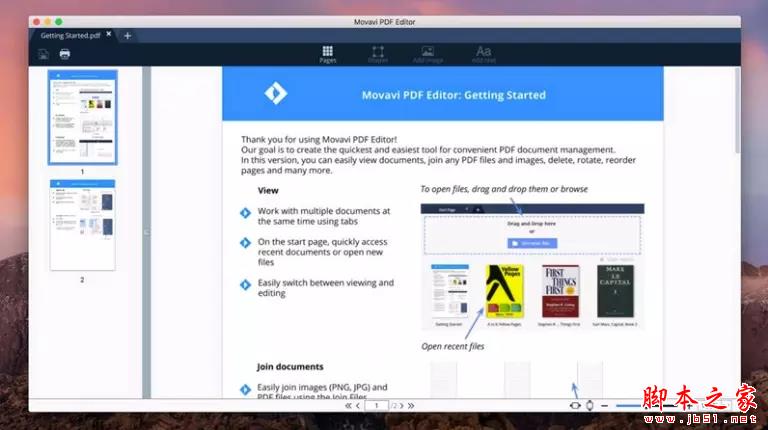The image size is (768, 430).
Task: Click heading 'Movavi PDF Editor: Getting Started'
Action: [x=454, y=95]
